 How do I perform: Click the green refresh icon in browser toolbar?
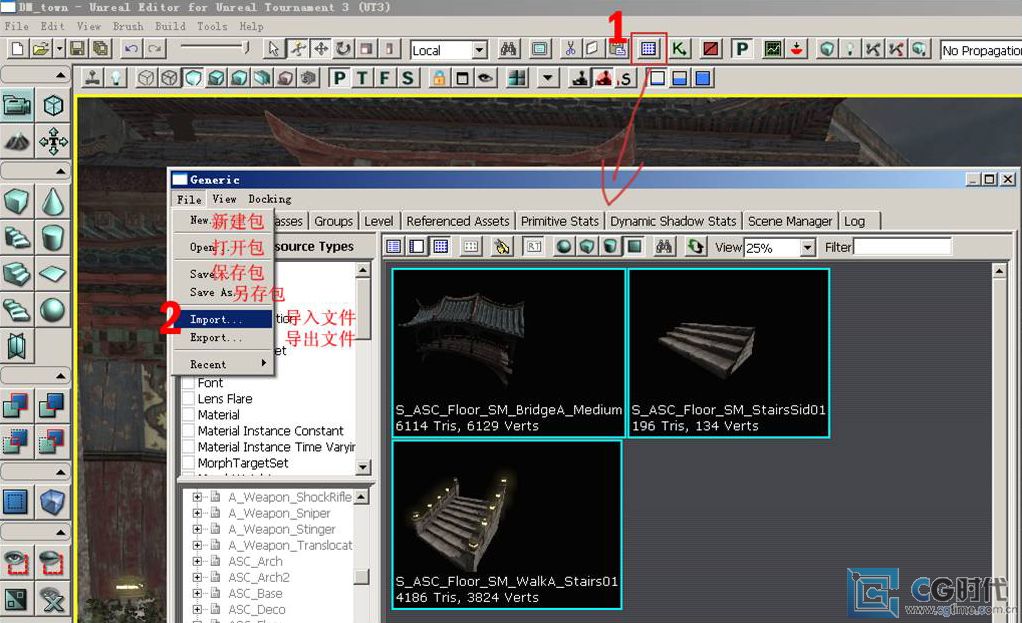pyautogui.click(x=696, y=247)
